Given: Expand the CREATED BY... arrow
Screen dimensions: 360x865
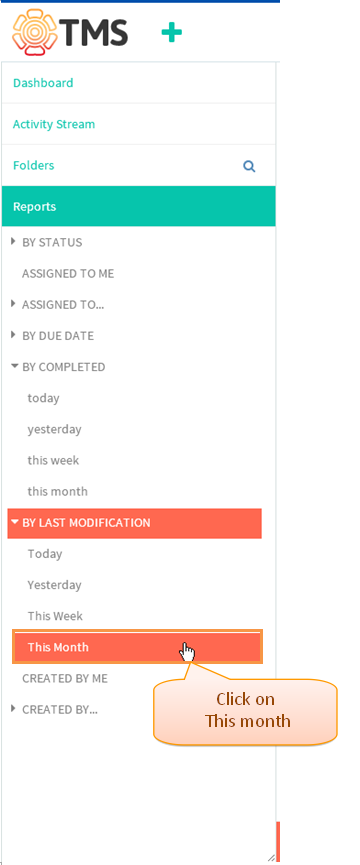Looking at the screenshot, I should (x=14, y=708).
